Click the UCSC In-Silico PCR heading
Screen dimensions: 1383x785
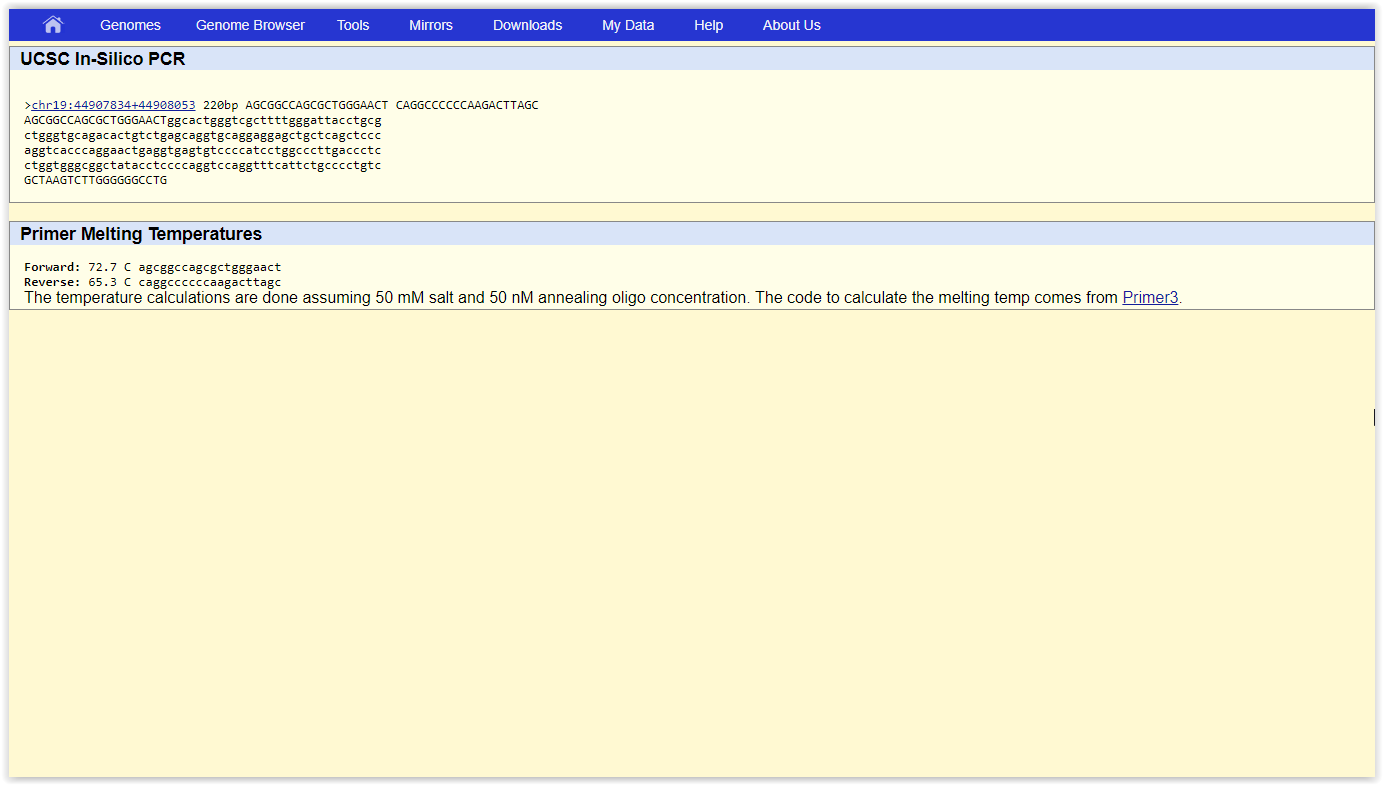pos(103,59)
